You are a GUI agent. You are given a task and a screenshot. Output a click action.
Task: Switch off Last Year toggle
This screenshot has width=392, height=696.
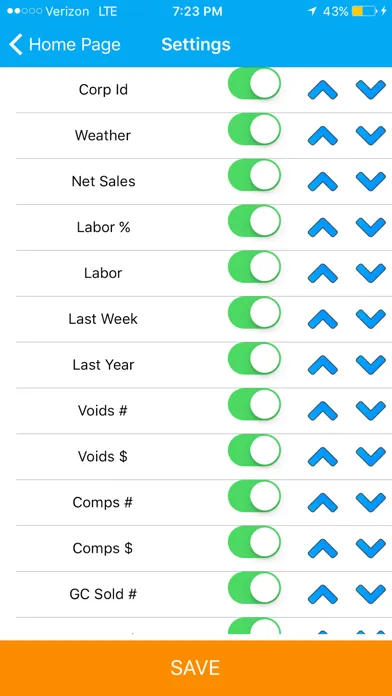[254, 358]
